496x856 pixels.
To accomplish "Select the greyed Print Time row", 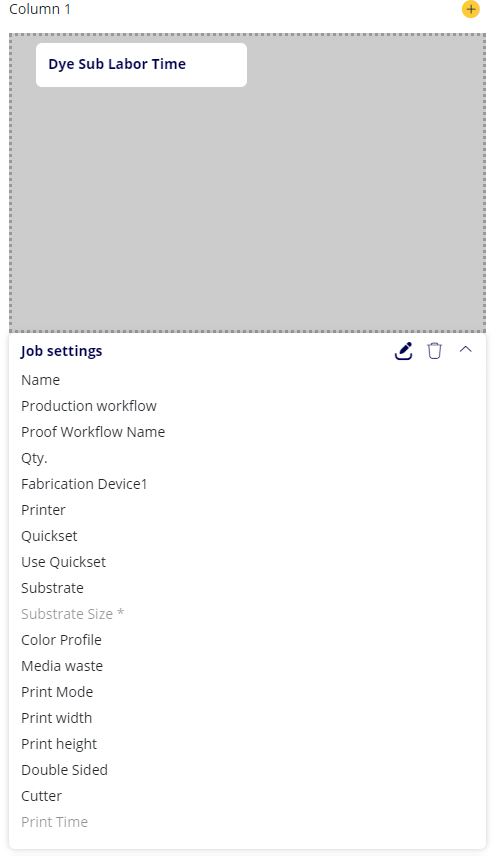I will [55, 822].
